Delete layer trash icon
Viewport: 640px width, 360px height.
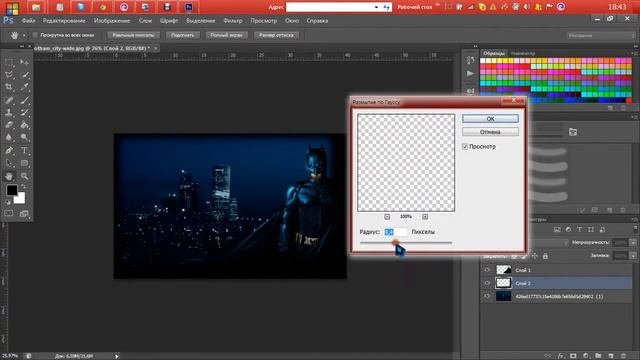623,356
